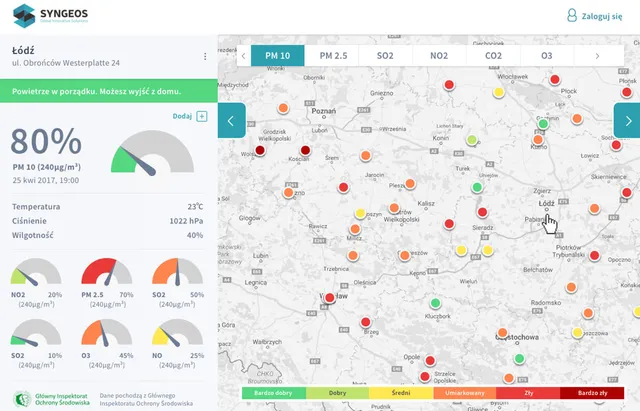Select the CO2 tab
Screen dimensions: 640x411
(493, 56)
